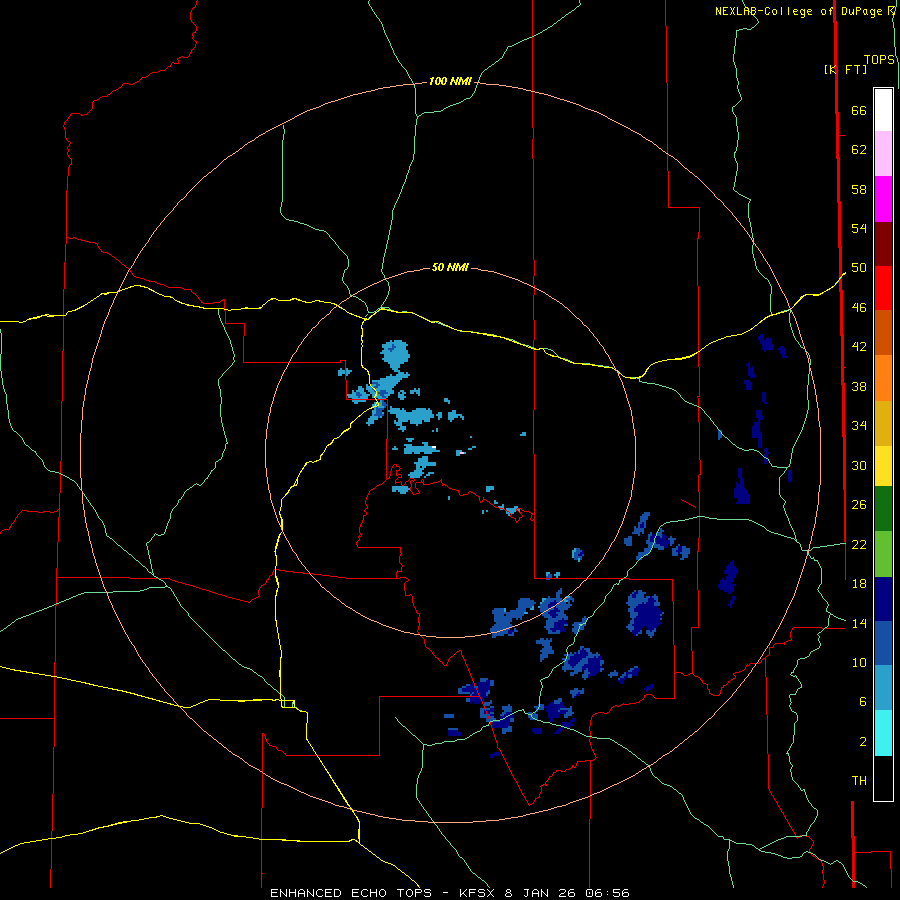Click the "58" legend value
Viewport: 900px width, 900px height.
[x=859, y=189]
